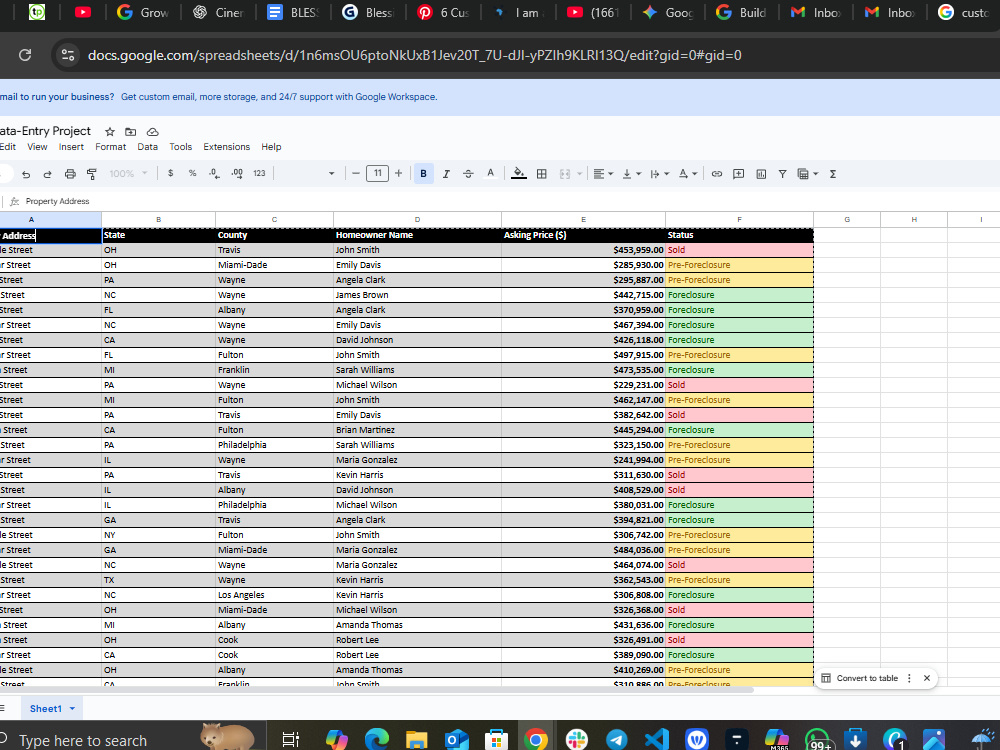Open the View menu
This screenshot has height=750, width=1000.
[x=37, y=147]
